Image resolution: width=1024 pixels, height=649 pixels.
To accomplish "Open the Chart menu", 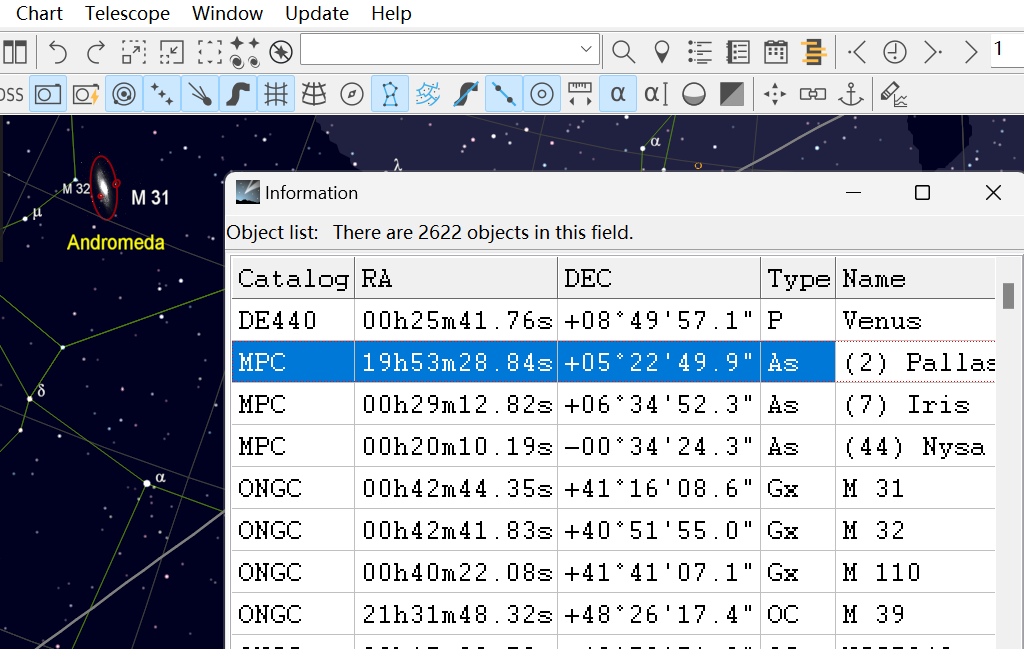I will pos(39,14).
